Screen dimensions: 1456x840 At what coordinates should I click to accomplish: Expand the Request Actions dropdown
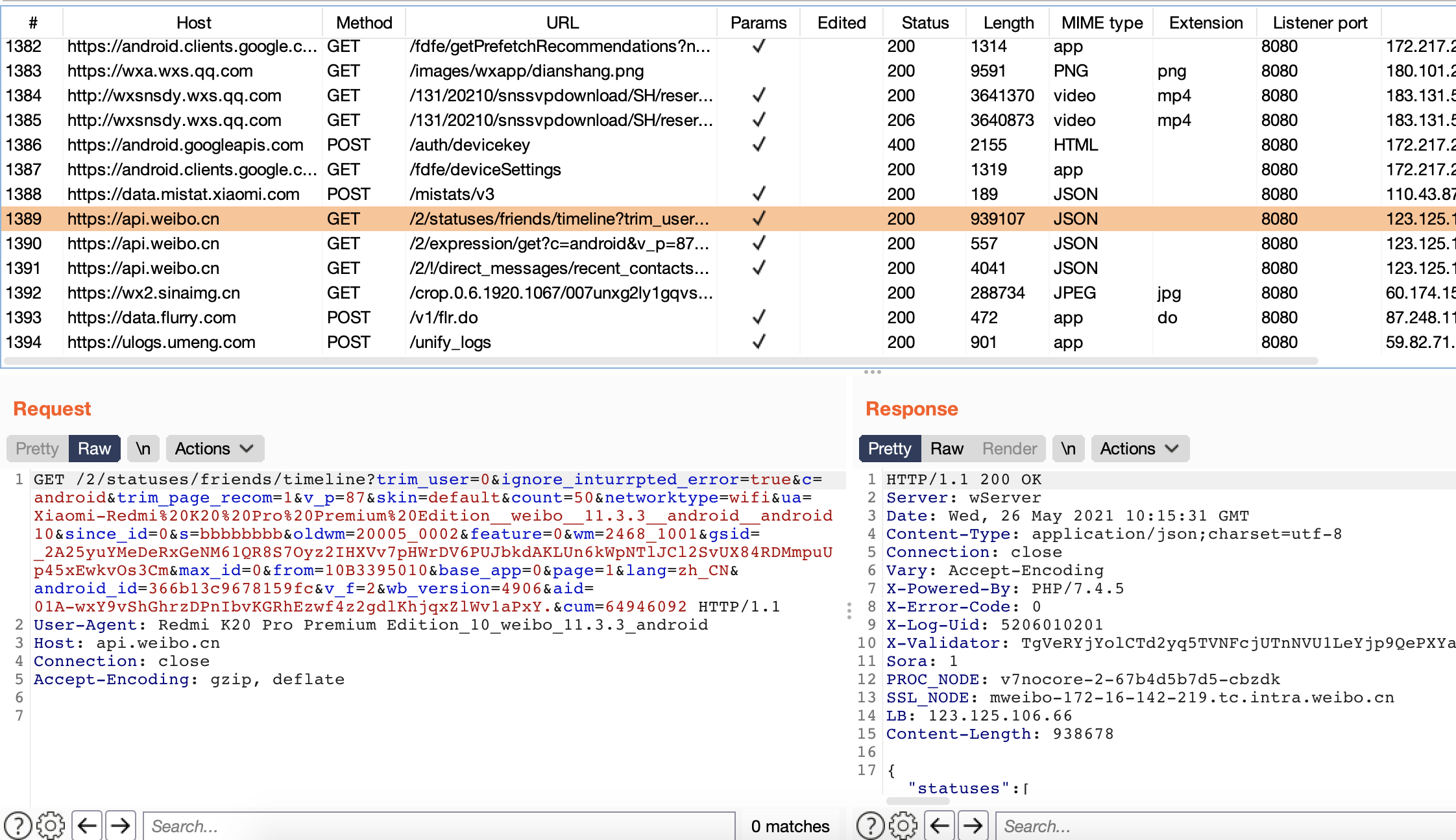coord(214,449)
